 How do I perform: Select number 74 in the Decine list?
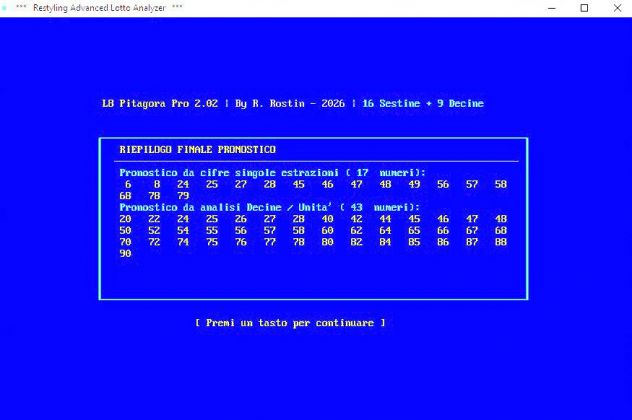(183, 242)
